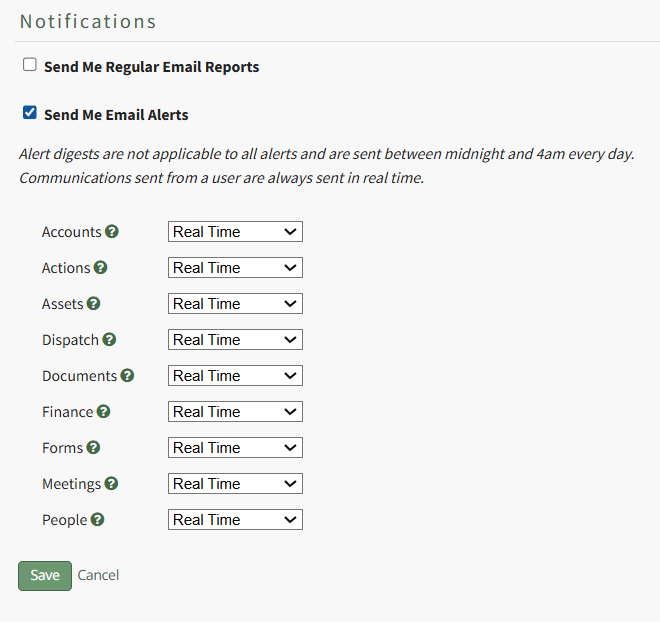The image size is (660, 622).
Task: Click the Dispatch help icon
Action: 110,340
